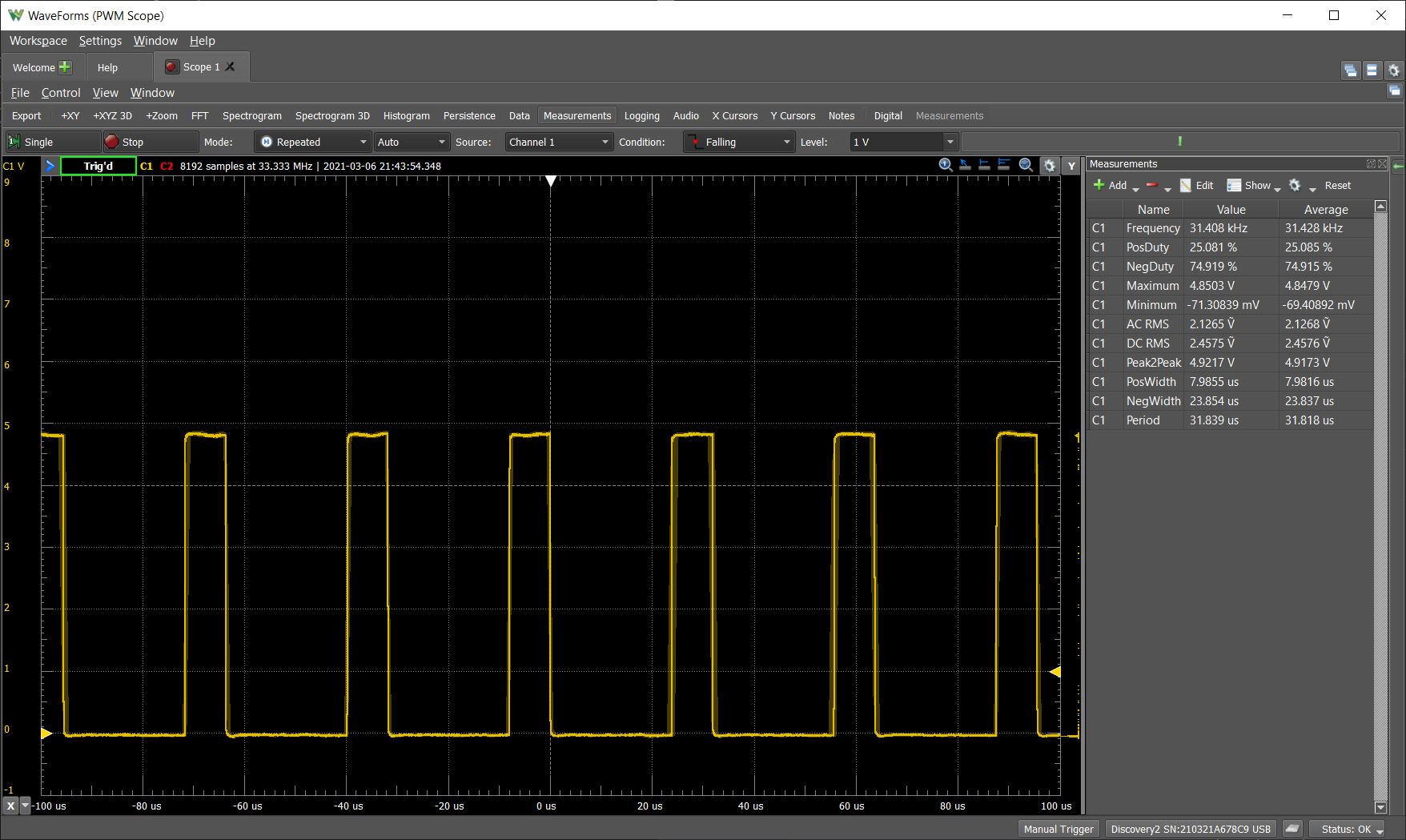Screen dimensions: 1406x840
Task: Click the green arrow on the right edge
Action: [1398, 167]
